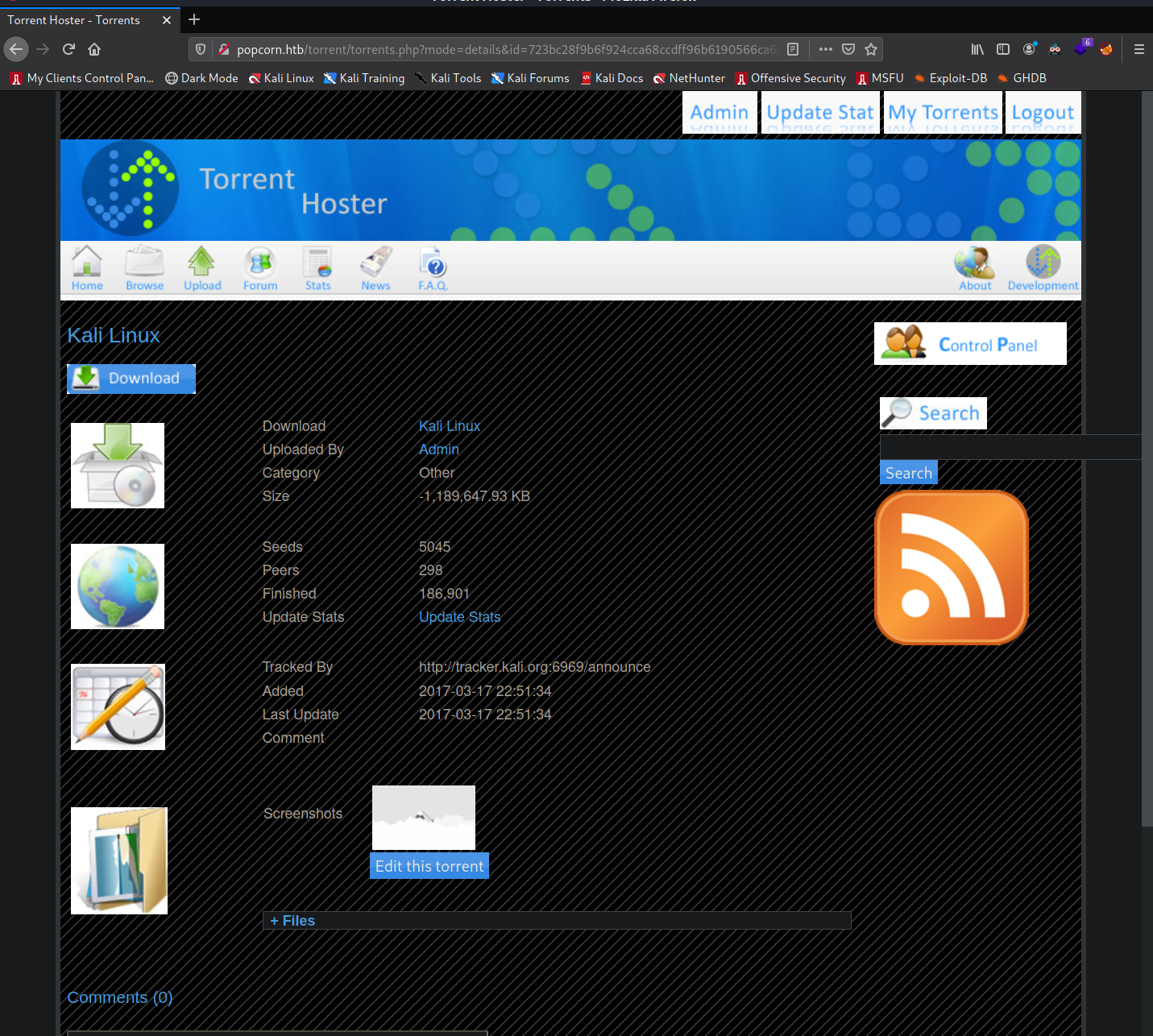Image resolution: width=1153 pixels, height=1036 pixels.
Task: Open the Control Panel link
Action: click(970, 344)
